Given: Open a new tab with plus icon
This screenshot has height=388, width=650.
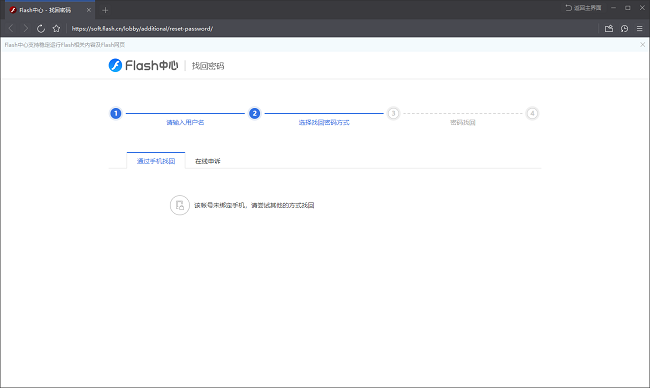Looking at the screenshot, I should 105,10.
